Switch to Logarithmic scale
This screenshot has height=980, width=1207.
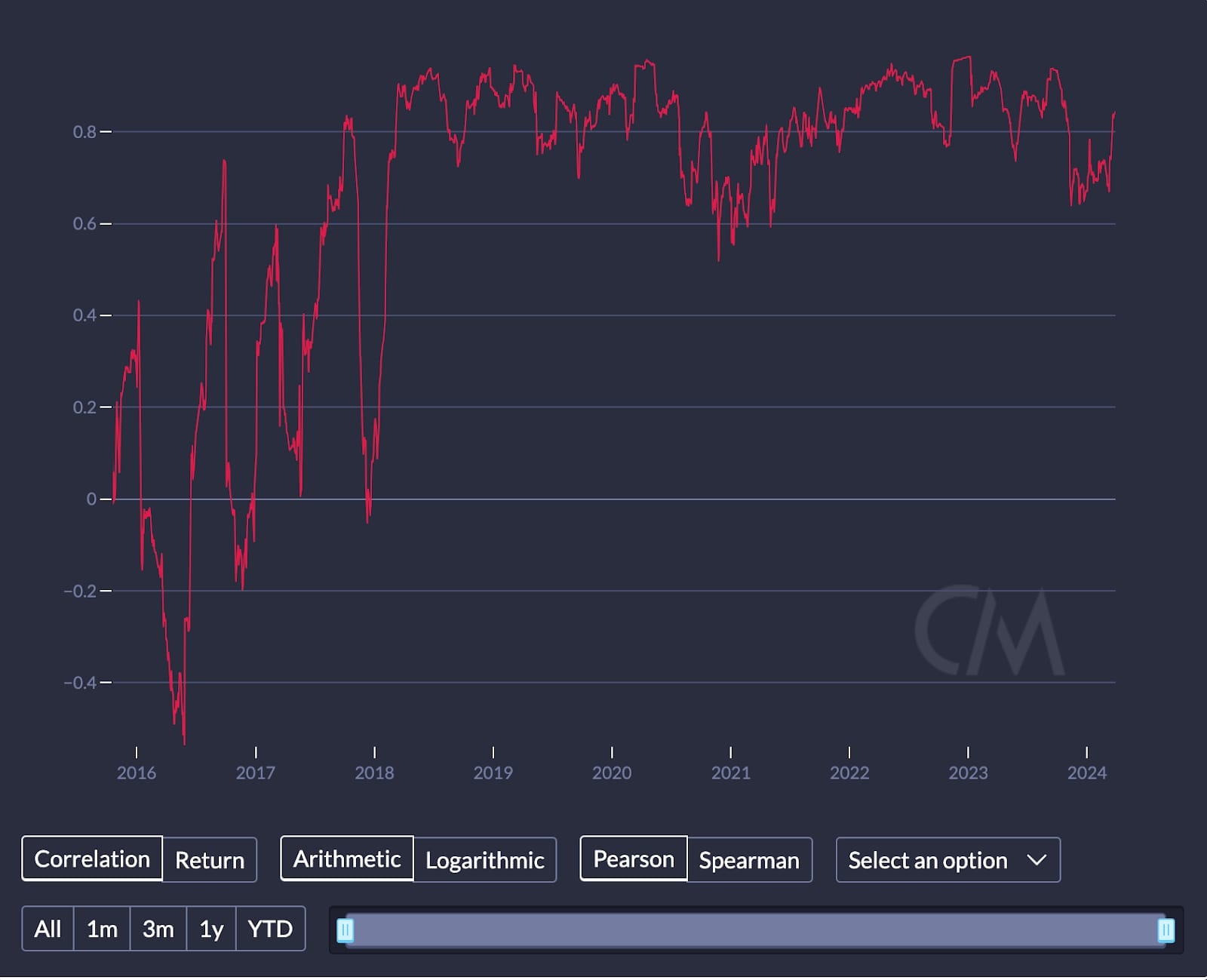(x=485, y=859)
